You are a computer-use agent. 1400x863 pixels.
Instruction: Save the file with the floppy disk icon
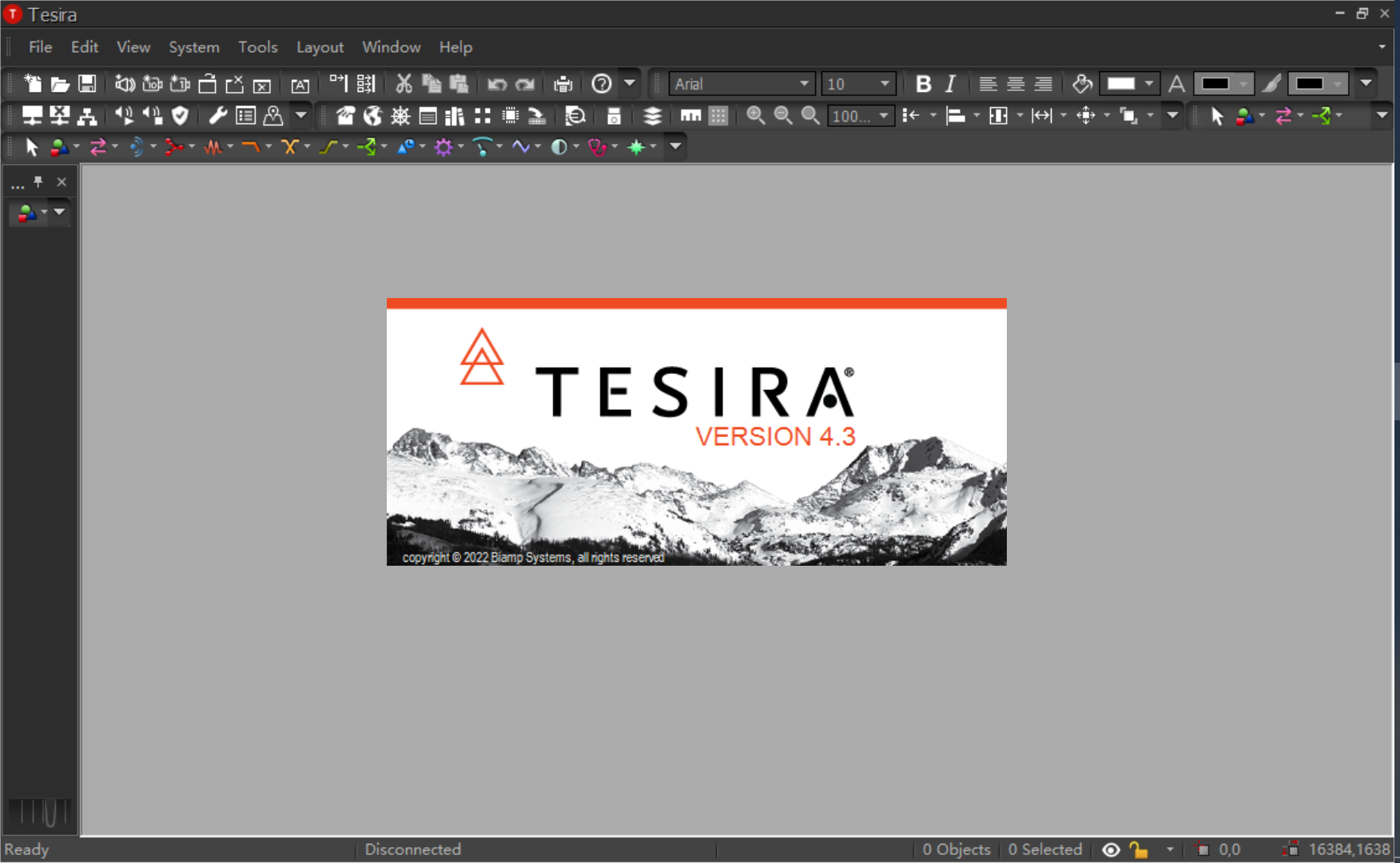87,84
